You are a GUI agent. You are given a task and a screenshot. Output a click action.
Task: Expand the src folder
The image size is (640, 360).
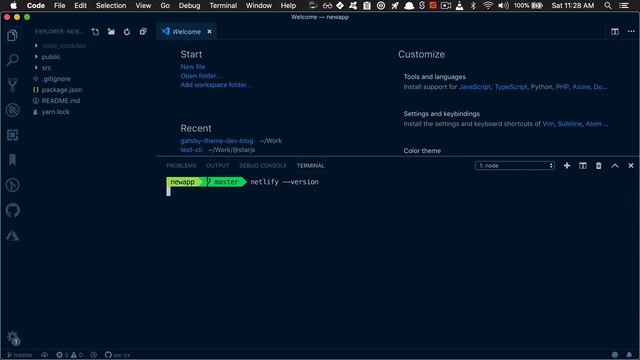46,68
